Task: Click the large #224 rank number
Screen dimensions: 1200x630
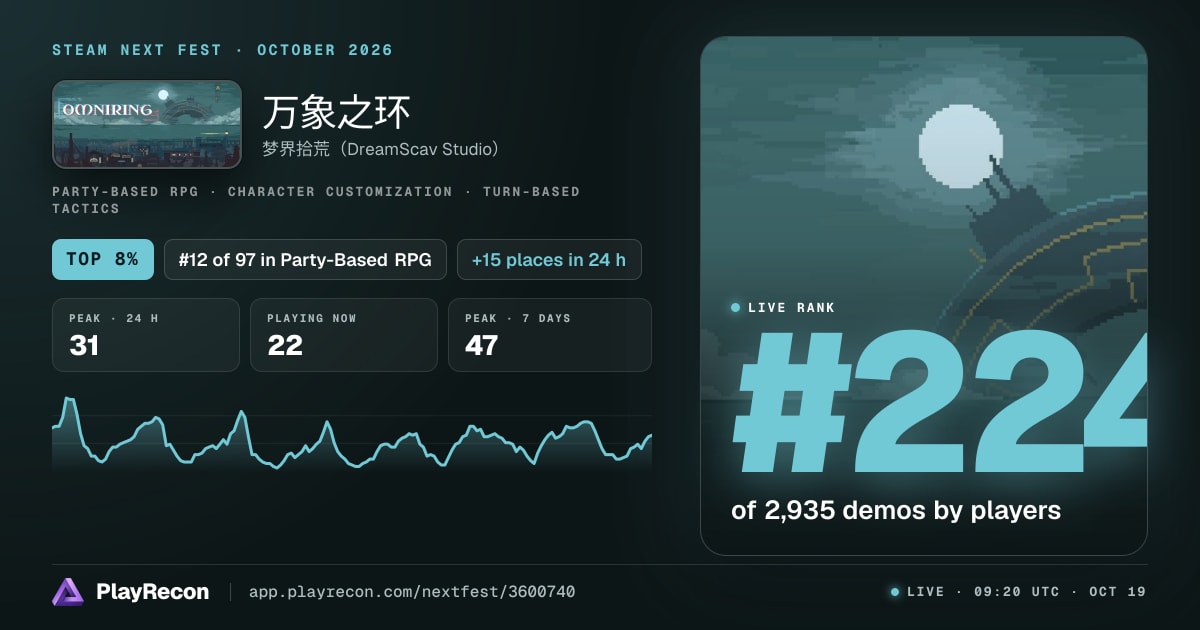Action: click(x=940, y=402)
